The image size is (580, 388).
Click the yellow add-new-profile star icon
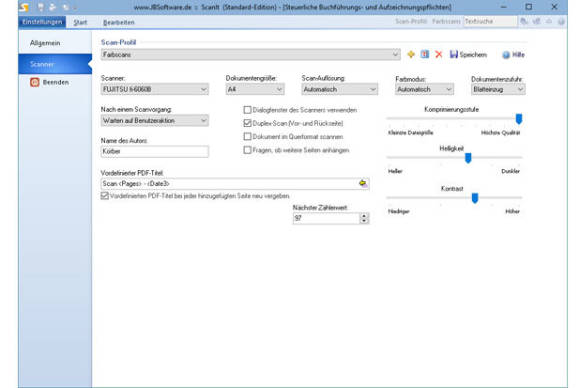point(411,55)
